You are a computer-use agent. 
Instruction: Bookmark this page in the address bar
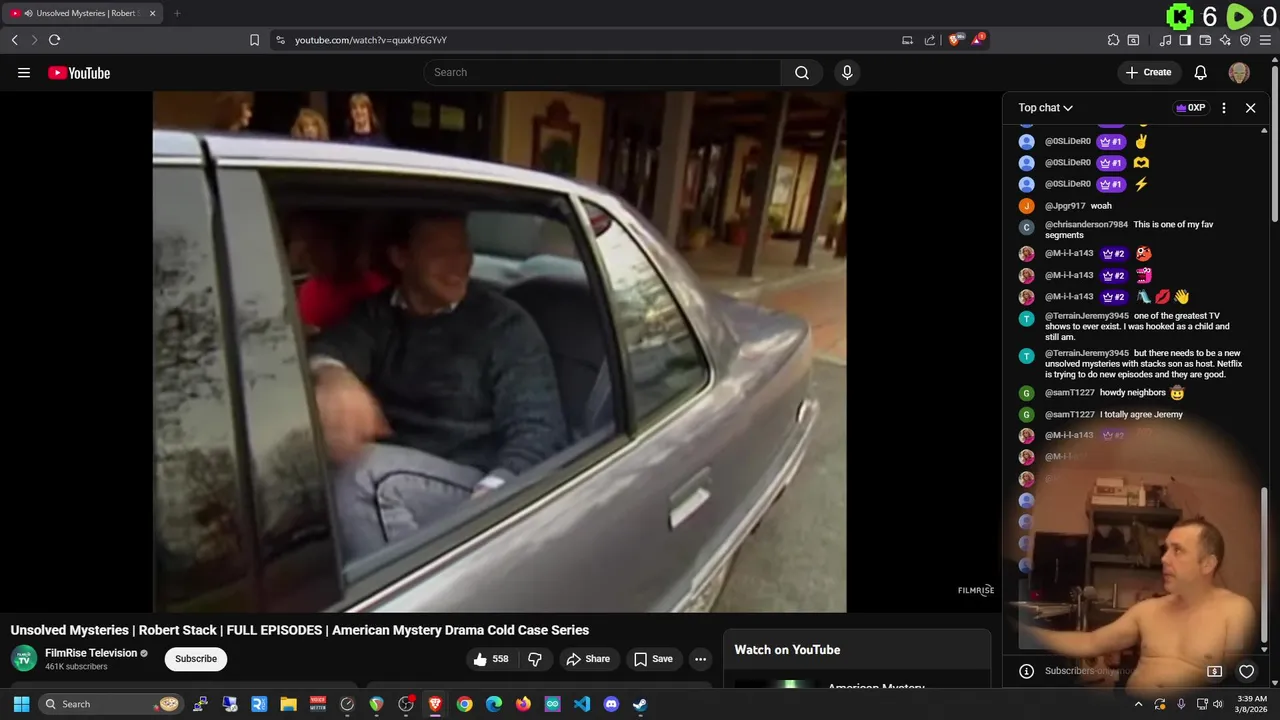point(254,40)
